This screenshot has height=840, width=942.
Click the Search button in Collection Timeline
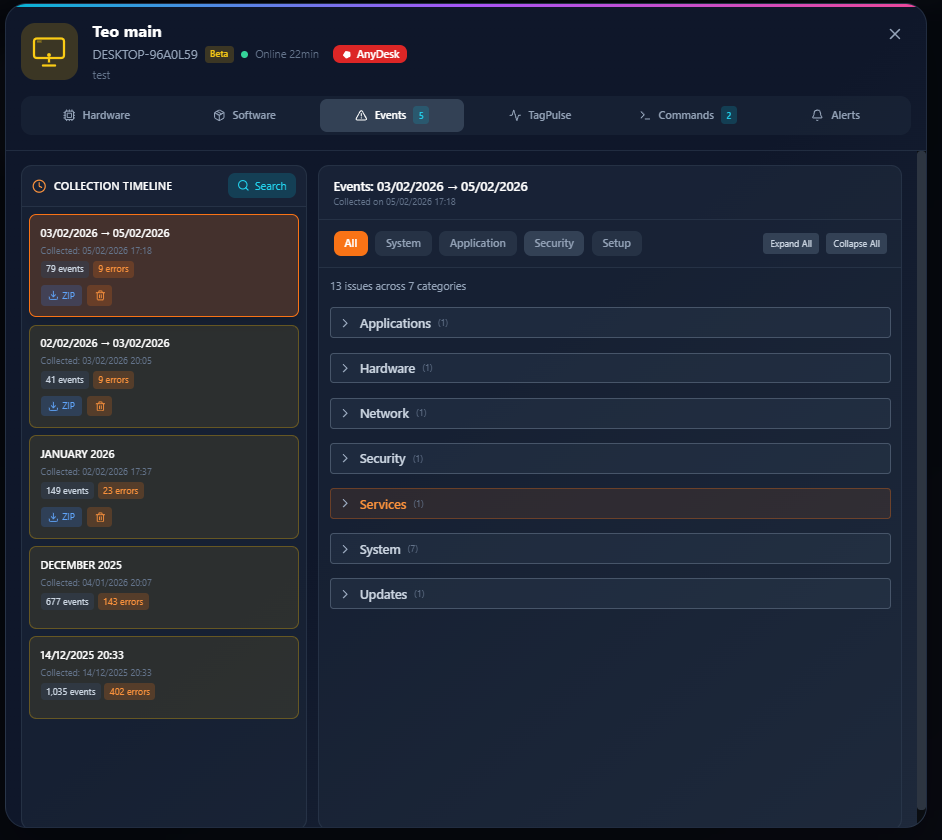tap(261, 185)
